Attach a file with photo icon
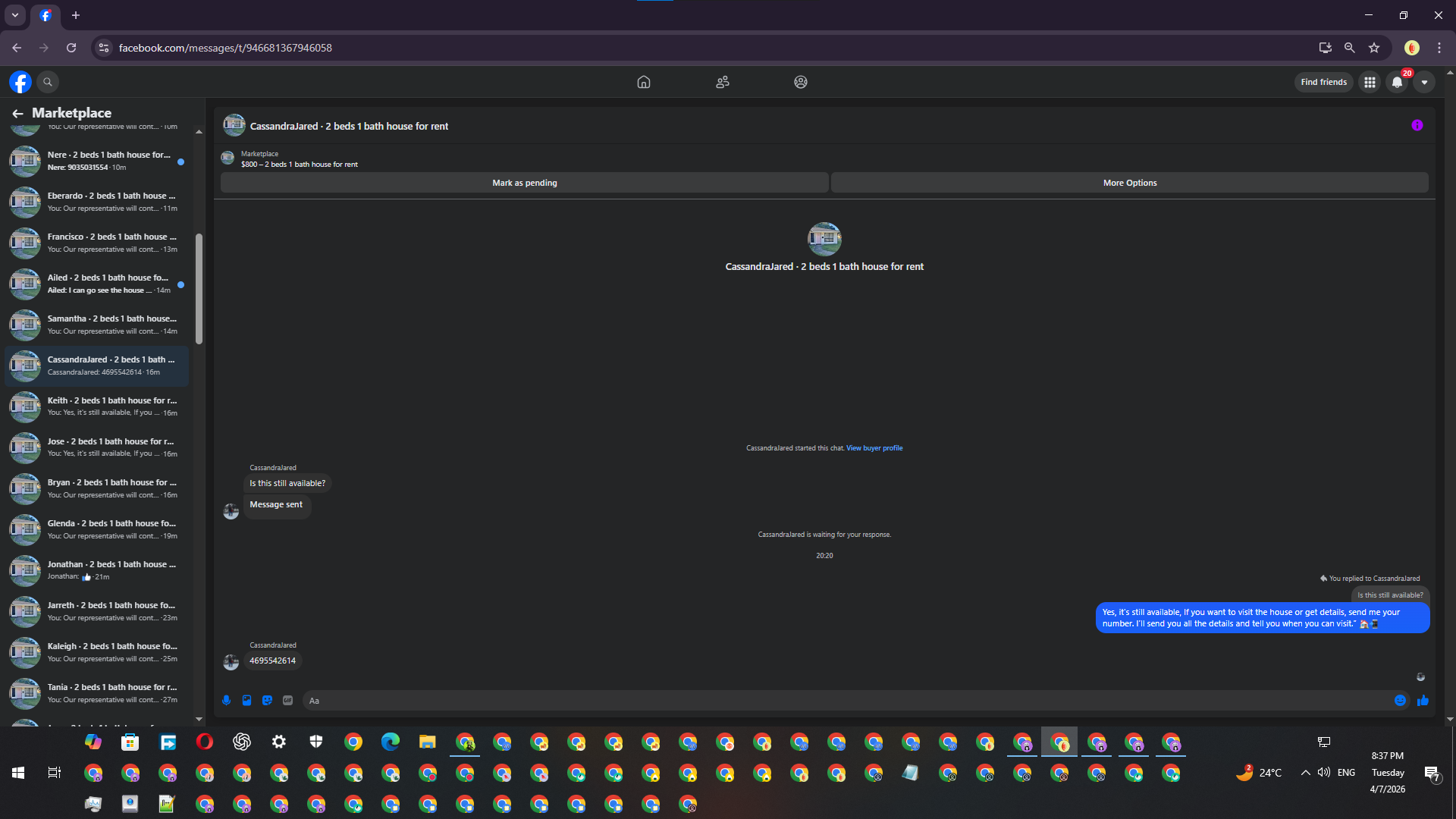The image size is (1456, 819). [246, 701]
